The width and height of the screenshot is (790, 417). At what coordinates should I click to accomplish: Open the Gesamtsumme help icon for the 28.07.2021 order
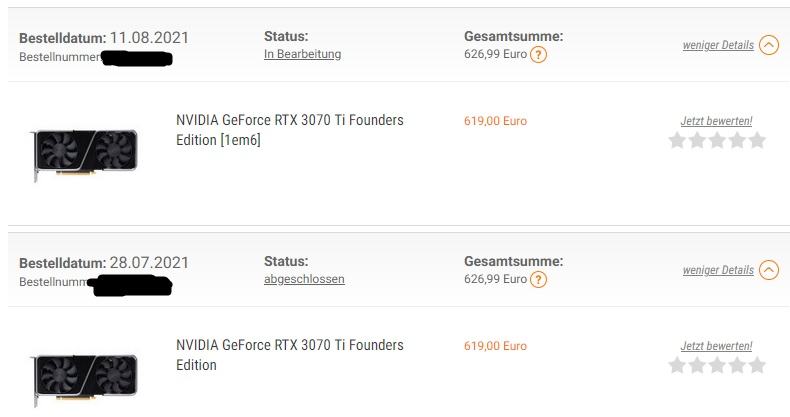(538, 279)
